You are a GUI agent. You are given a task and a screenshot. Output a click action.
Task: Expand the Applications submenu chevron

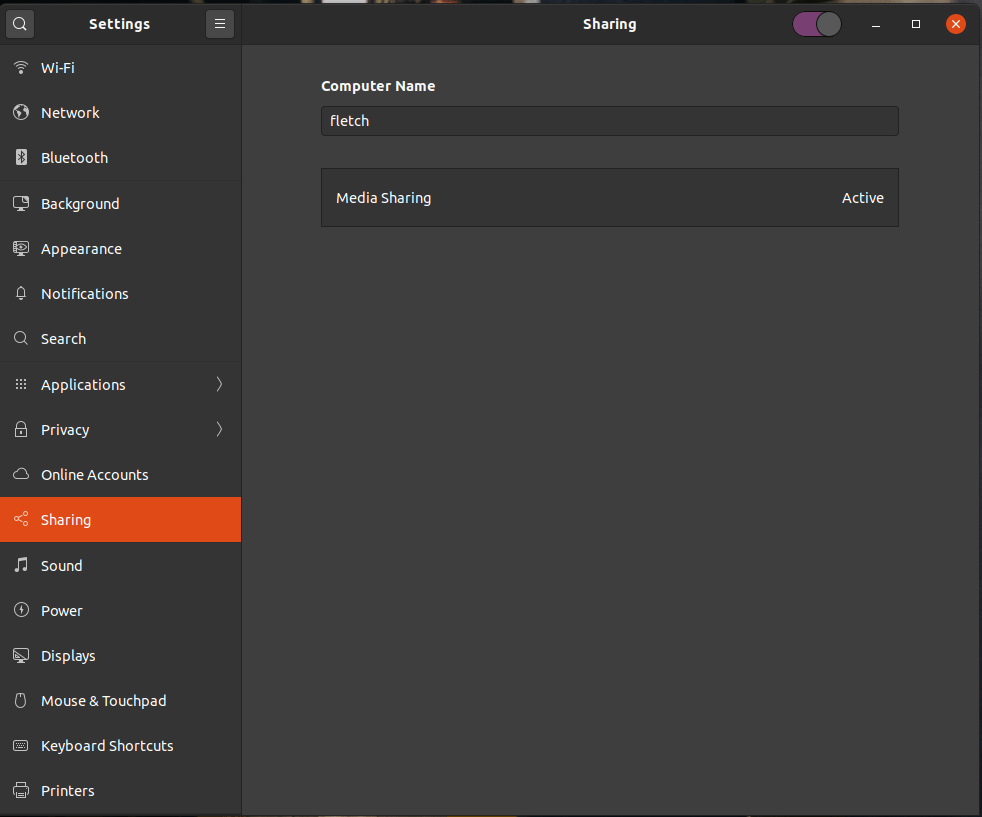click(x=219, y=385)
